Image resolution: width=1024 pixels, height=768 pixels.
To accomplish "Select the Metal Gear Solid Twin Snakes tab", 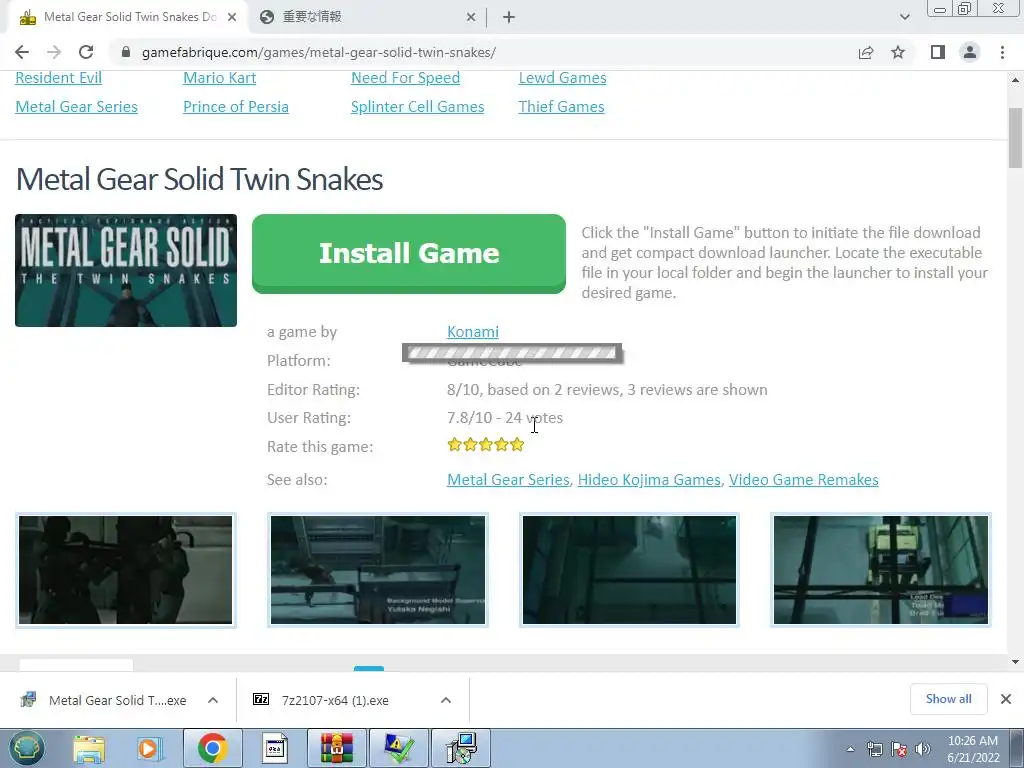I will [127, 18].
